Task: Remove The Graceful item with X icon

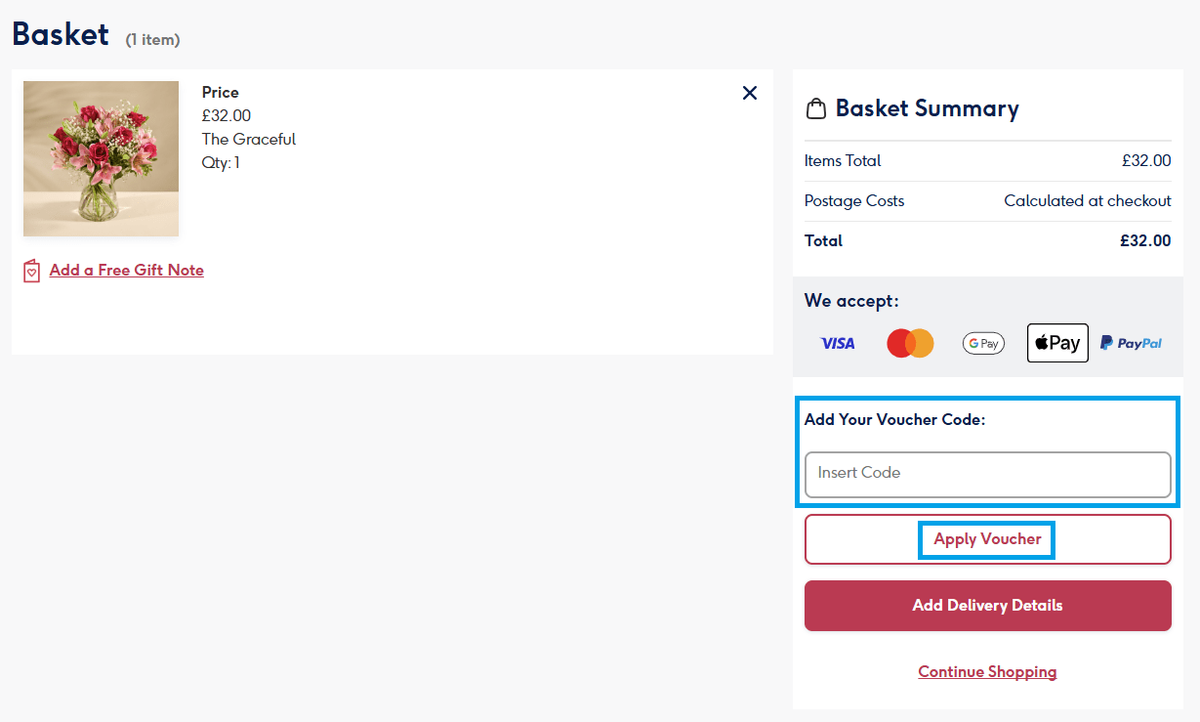Action: pyautogui.click(x=750, y=93)
